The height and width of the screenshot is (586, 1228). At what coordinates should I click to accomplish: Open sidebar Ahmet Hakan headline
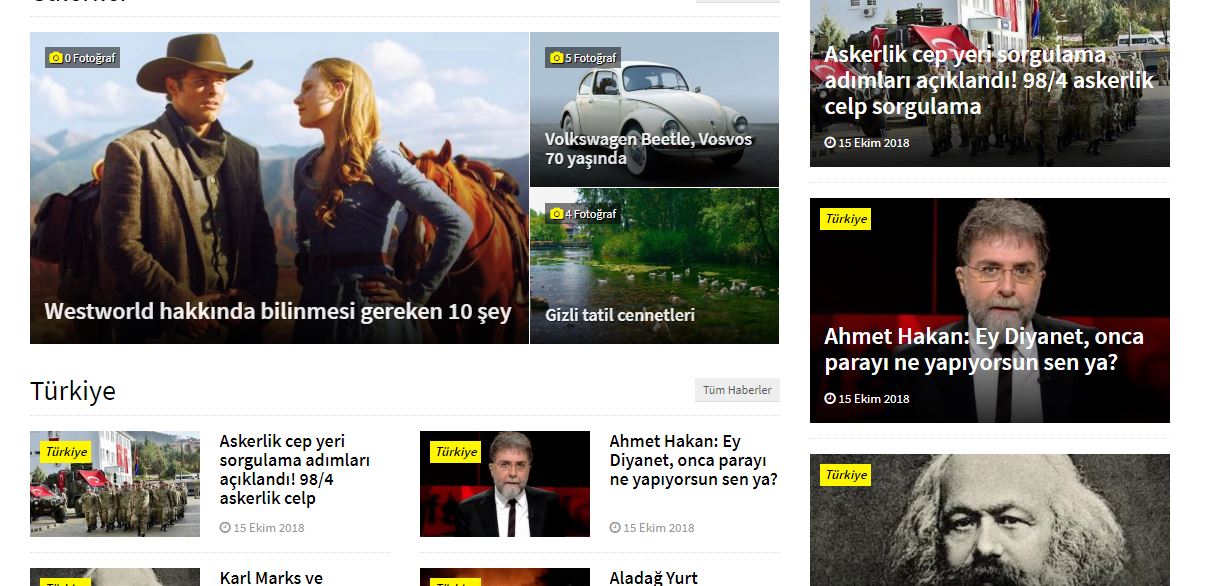click(x=984, y=349)
